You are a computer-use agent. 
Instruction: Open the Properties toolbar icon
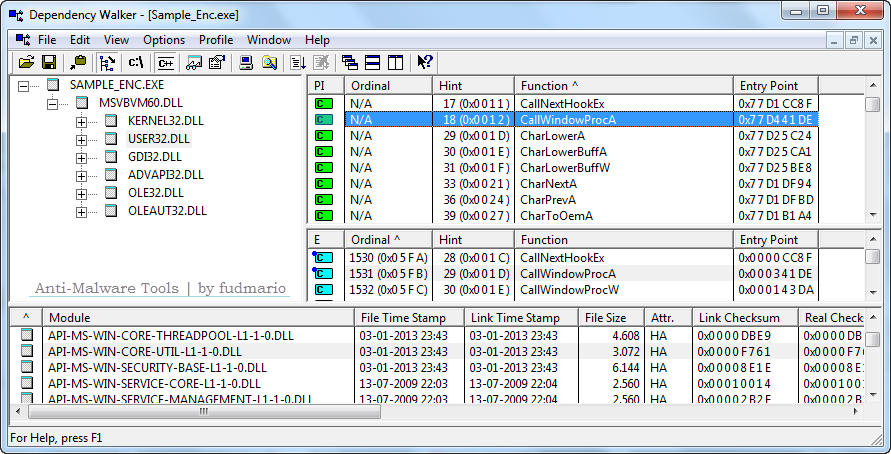[x=216, y=62]
